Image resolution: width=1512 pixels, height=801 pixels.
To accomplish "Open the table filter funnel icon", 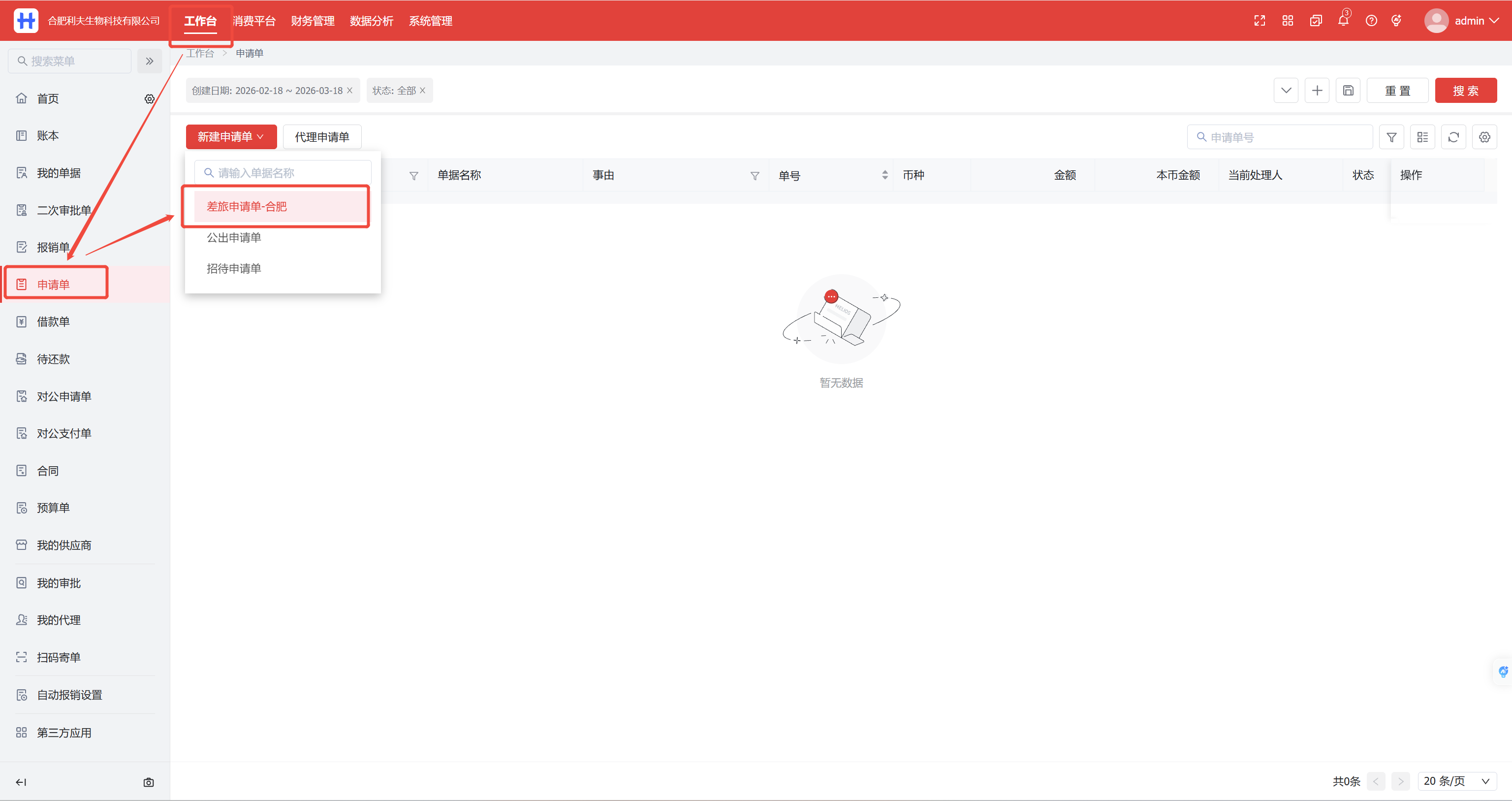I will click(x=1391, y=137).
